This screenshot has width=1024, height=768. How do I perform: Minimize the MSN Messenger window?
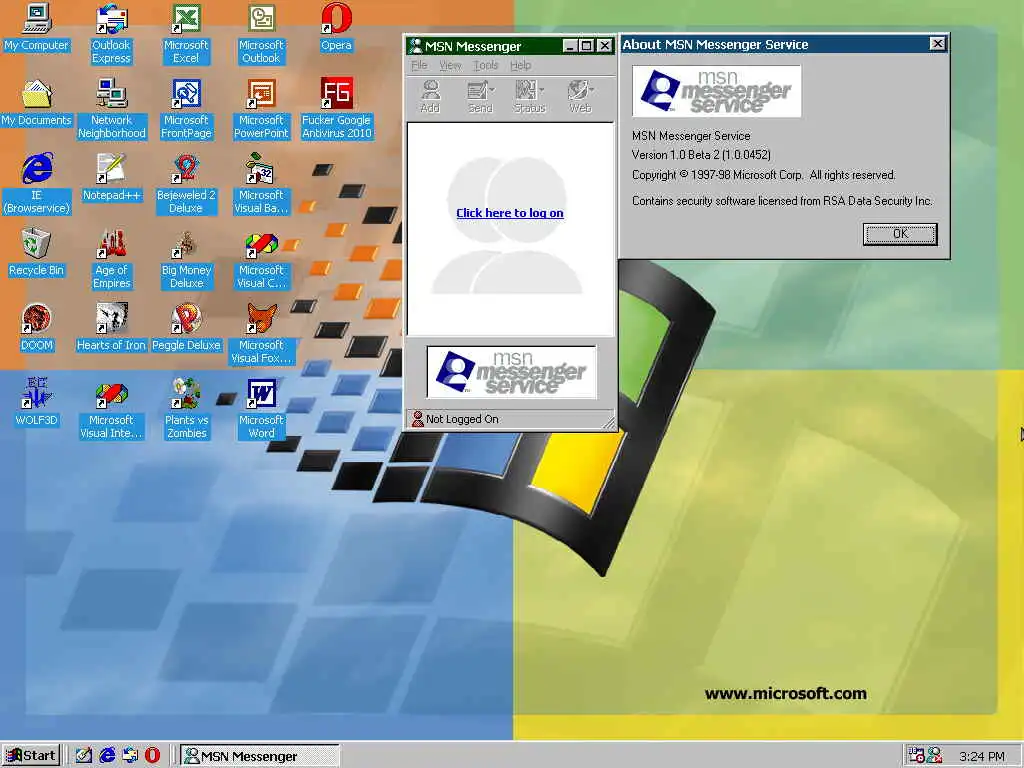570,46
